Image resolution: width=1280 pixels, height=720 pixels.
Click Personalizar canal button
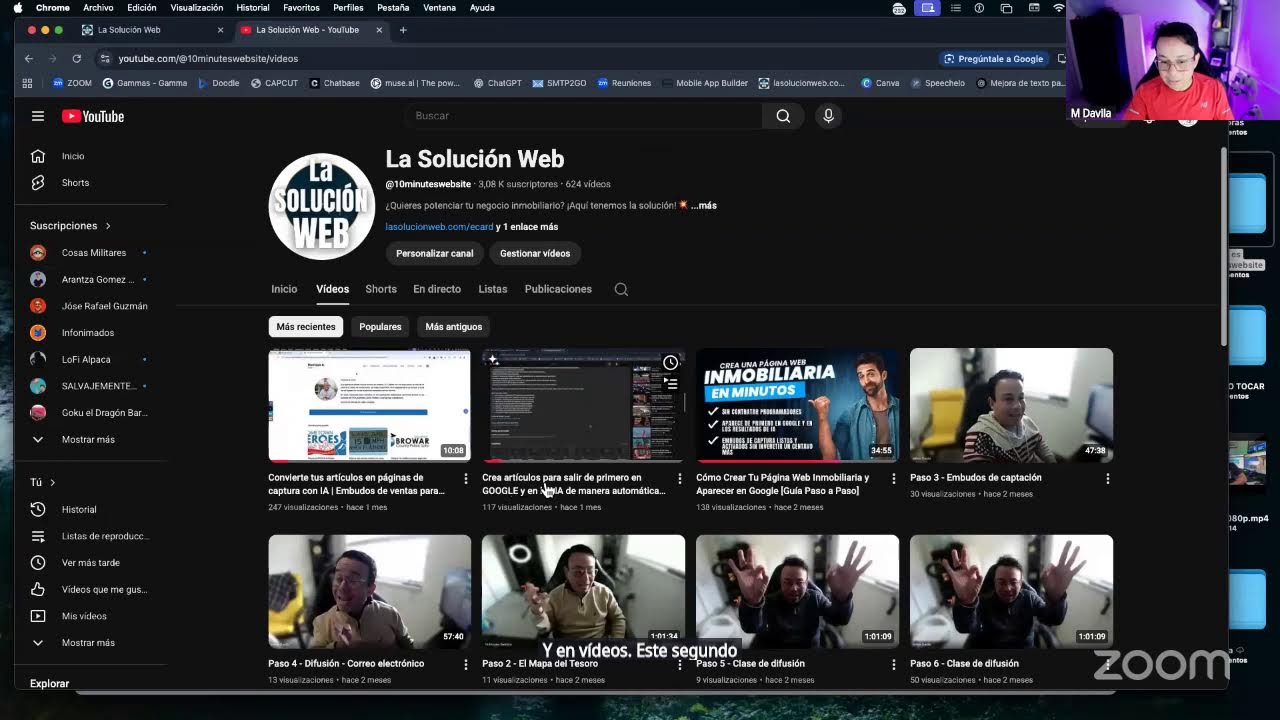coord(434,253)
